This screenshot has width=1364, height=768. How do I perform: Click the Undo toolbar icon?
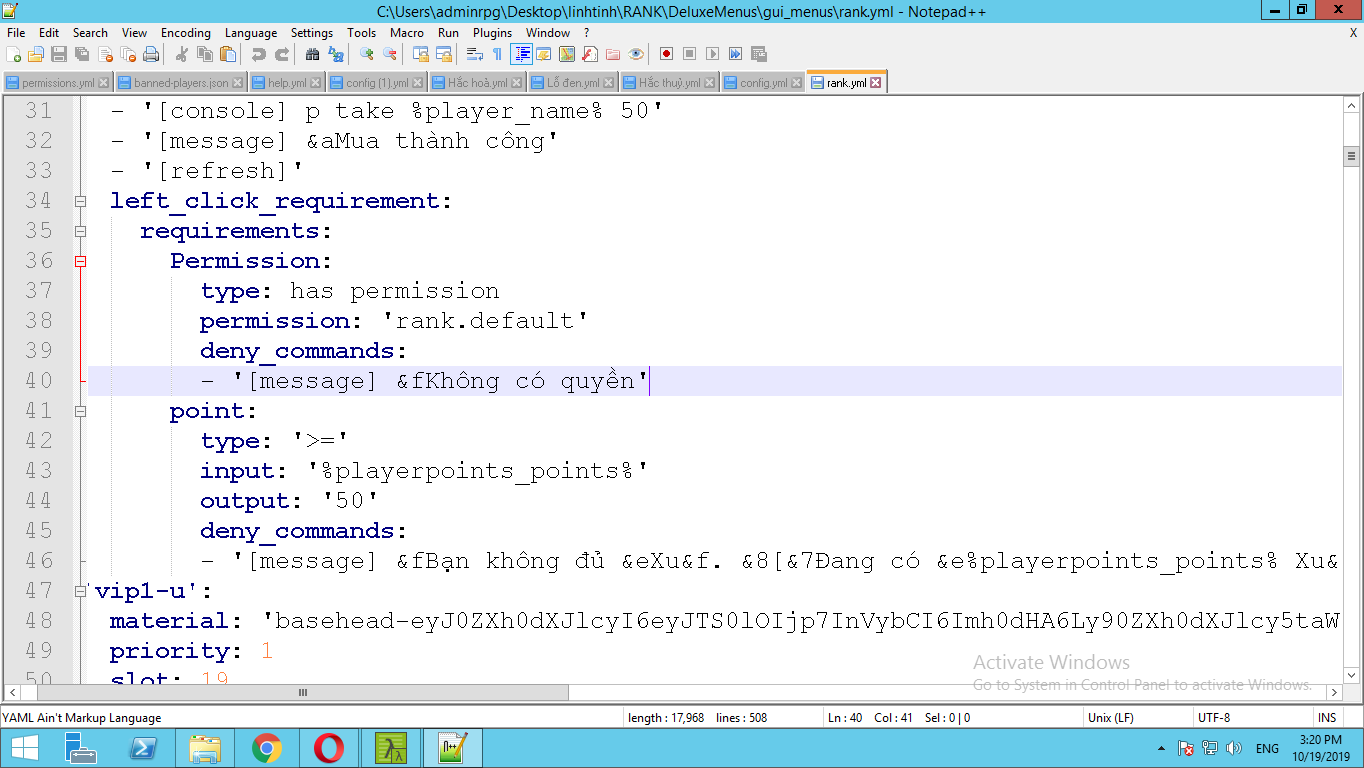259,54
